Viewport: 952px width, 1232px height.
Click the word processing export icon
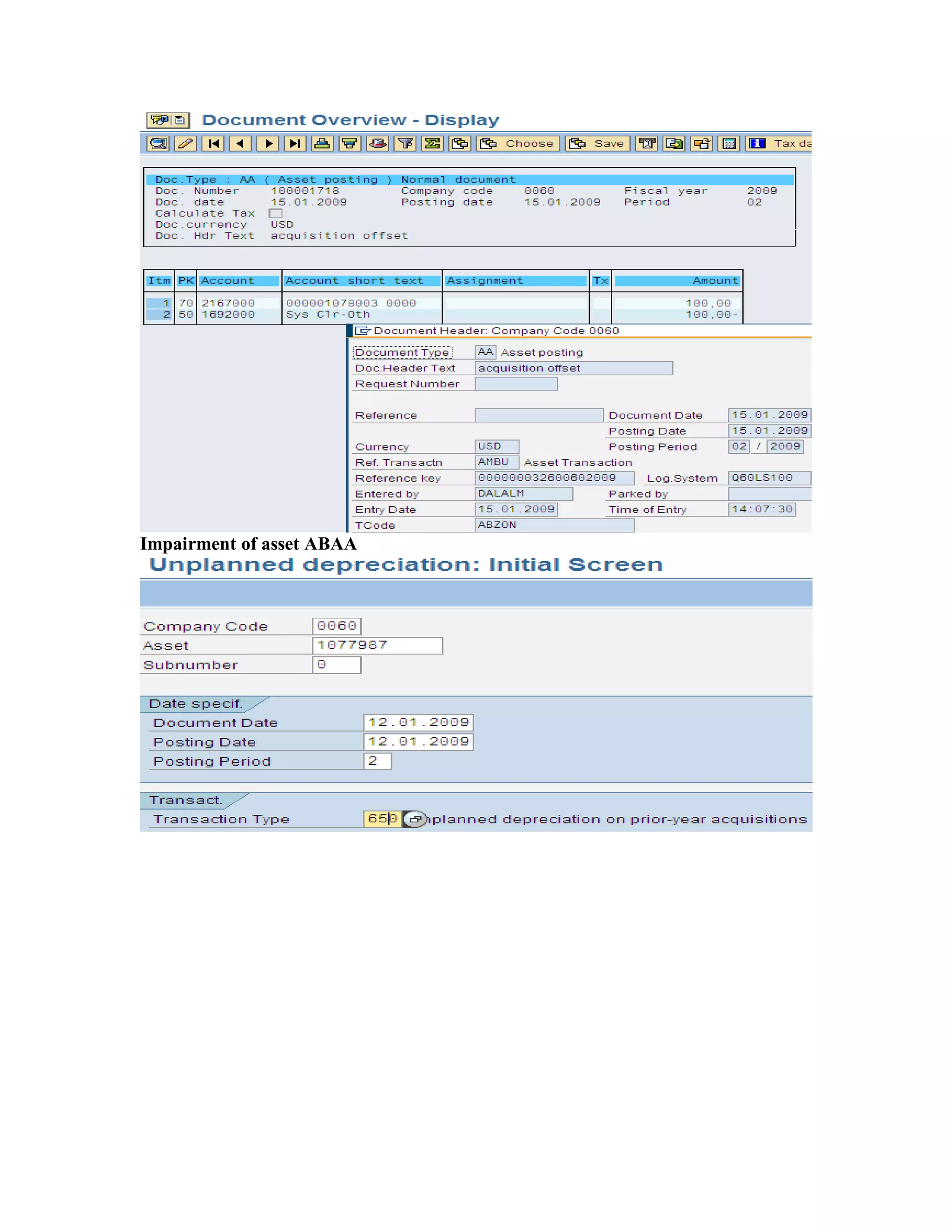tap(647, 143)
